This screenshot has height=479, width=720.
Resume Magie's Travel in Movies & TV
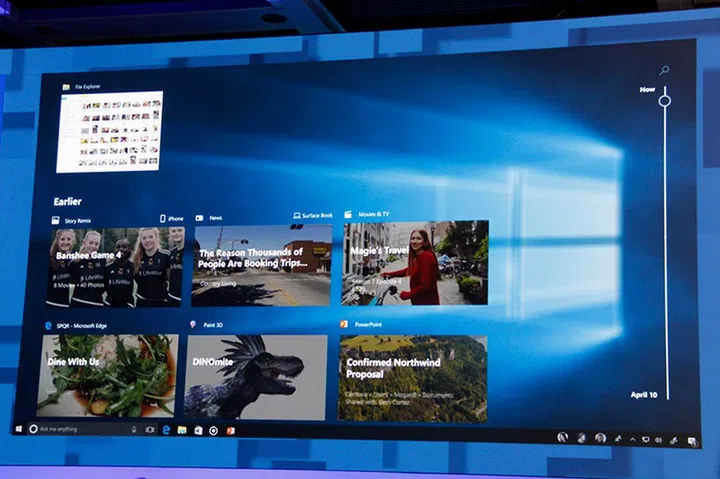(x=416, y=263)
